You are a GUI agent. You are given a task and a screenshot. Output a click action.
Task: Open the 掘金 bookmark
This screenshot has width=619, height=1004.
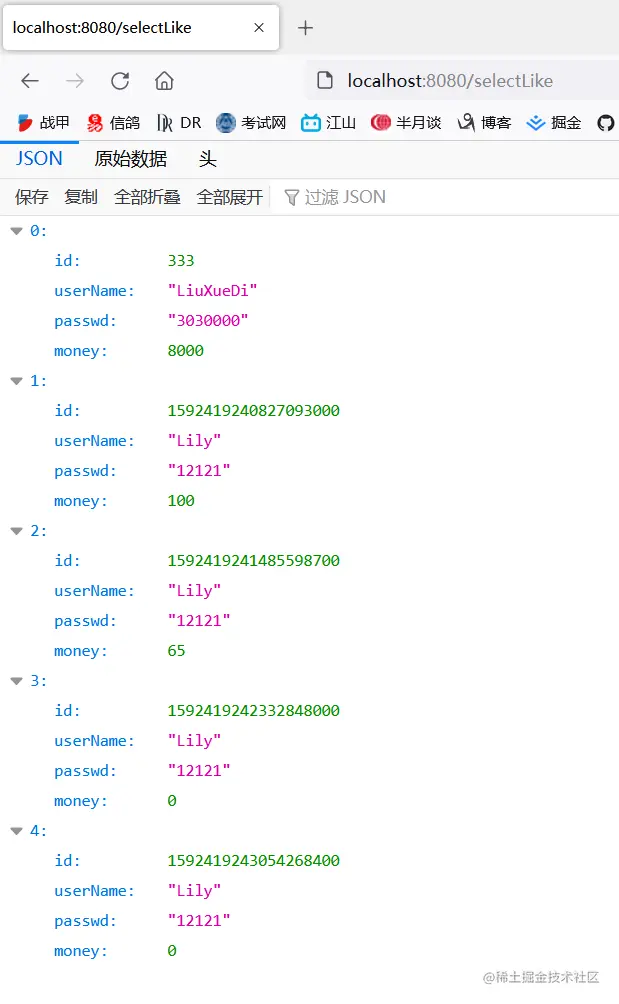tap(554, 122)
